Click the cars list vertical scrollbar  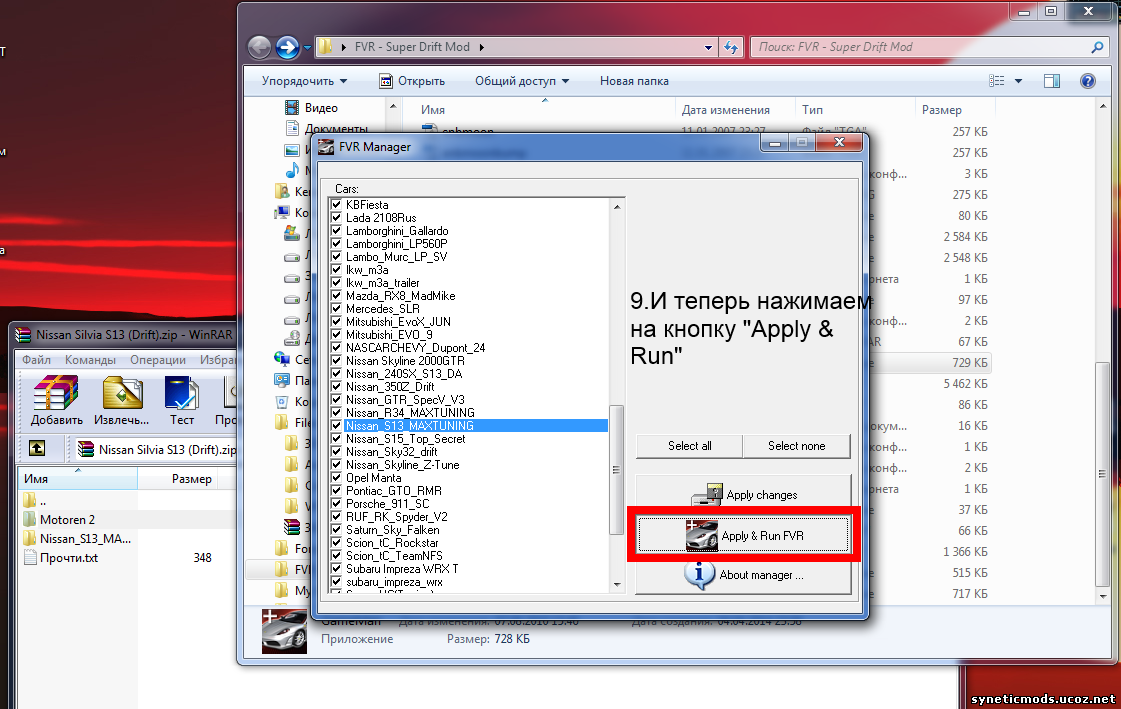617,460
